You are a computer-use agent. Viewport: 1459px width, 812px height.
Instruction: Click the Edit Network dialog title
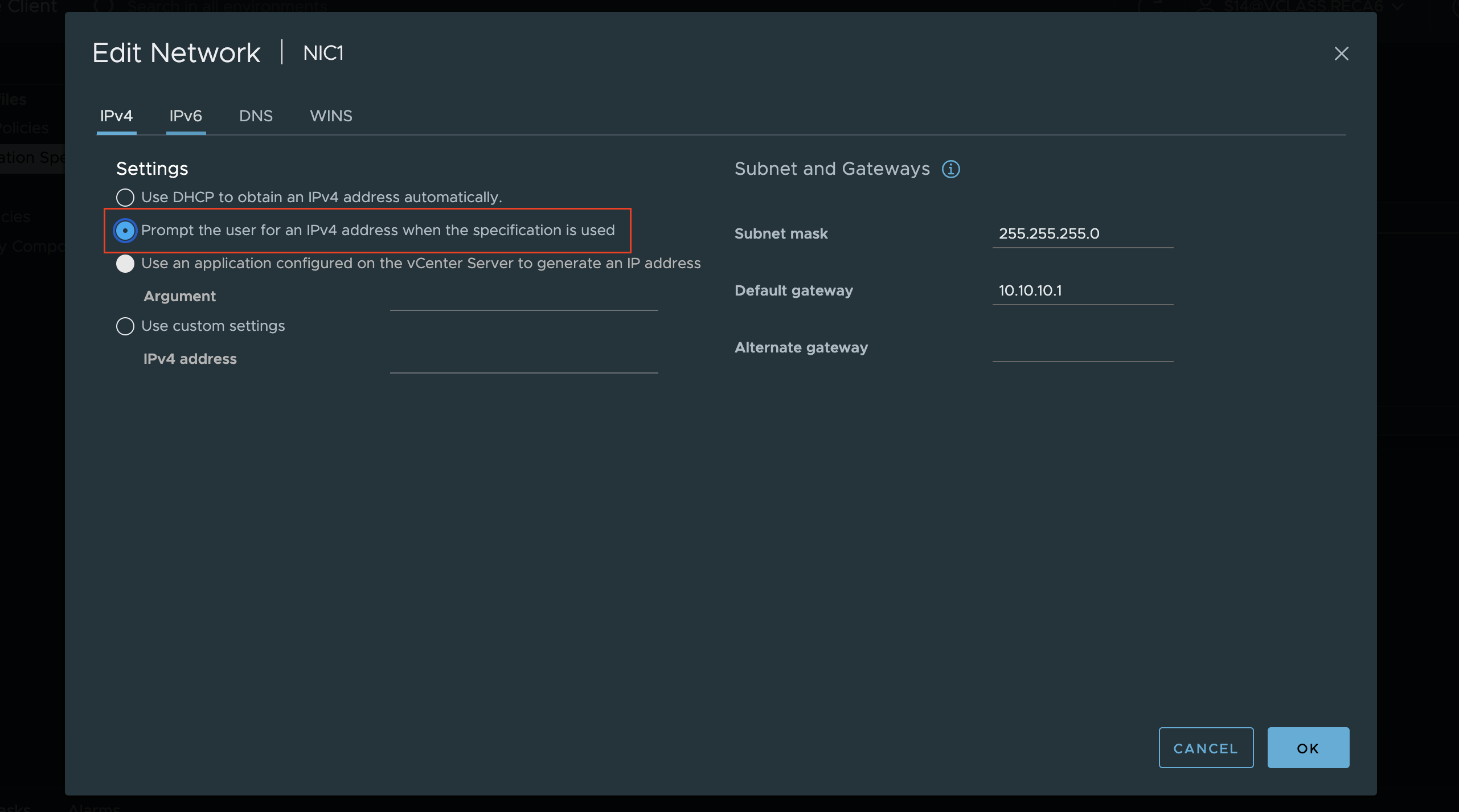[x=177, y=53]
